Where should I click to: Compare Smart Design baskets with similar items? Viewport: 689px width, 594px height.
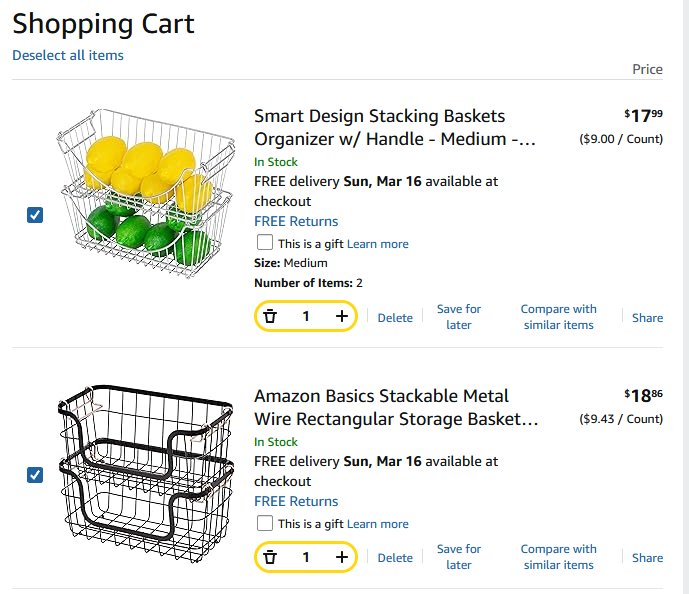[558, 317]
